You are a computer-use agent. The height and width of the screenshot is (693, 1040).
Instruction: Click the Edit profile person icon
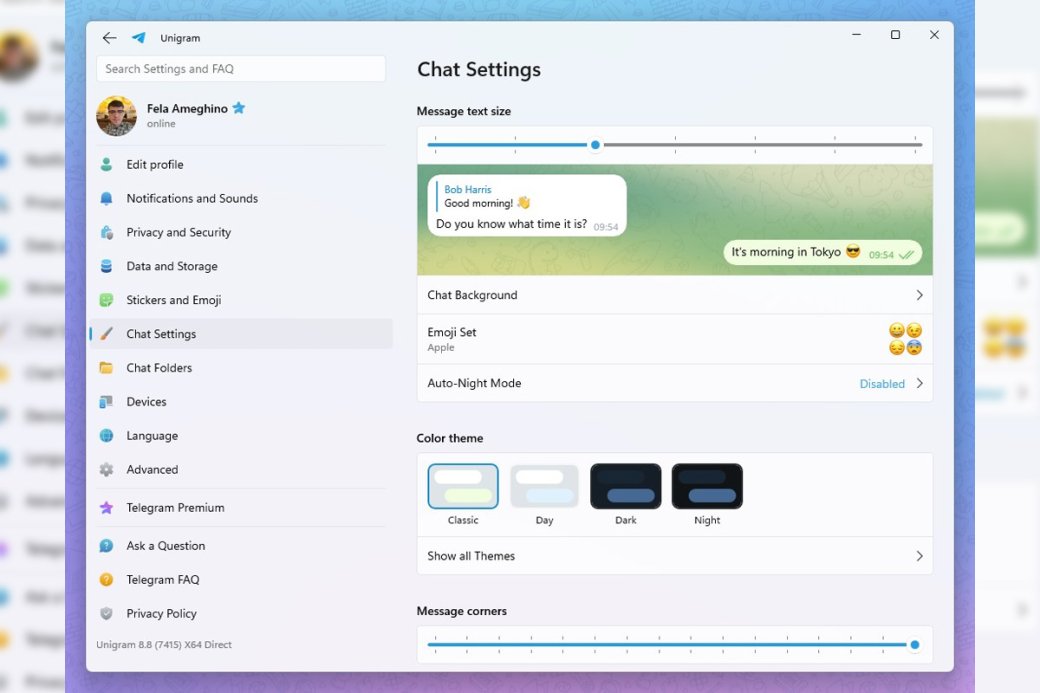106,164
